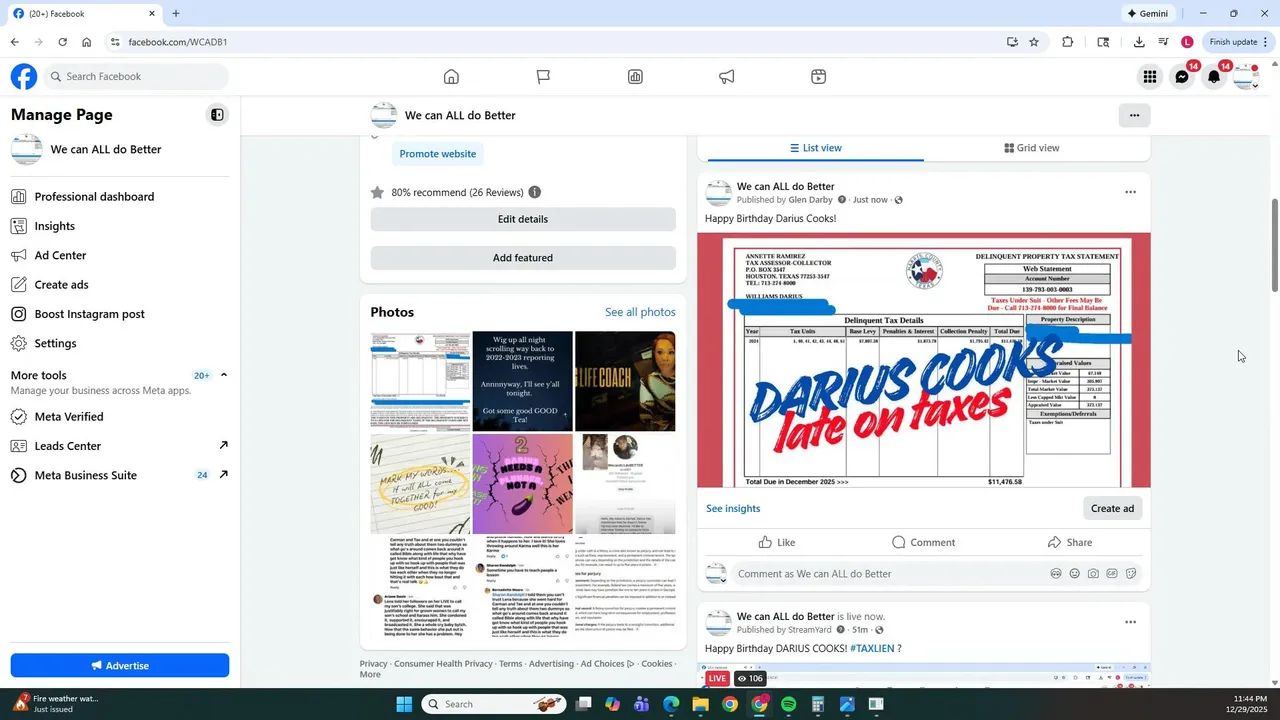The image size is (1280, 720).
Task: Open the Facebook menu grid icon
Action: click(1150, 77)
